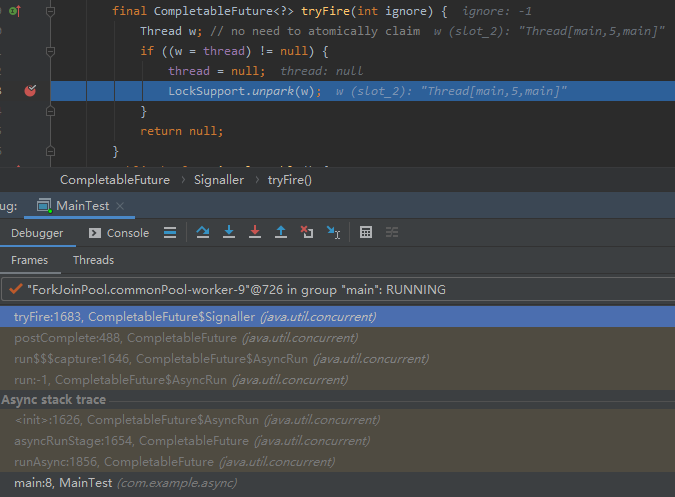Click the 'return null;' code line
Image resolution: width=675 pixels, height=497 pixels.
pos(181,131)
